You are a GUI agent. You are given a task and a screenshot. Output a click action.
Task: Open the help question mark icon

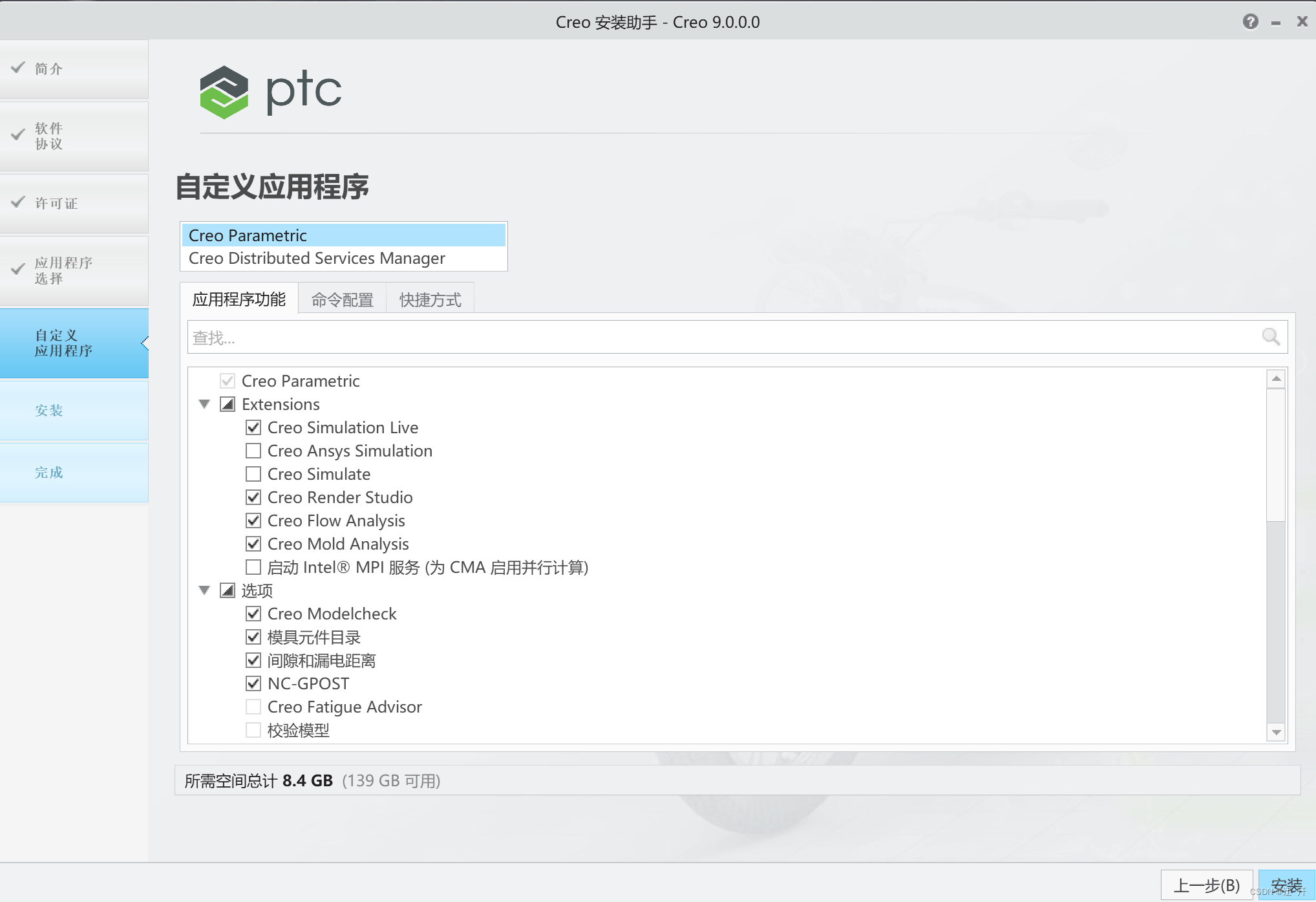tap(1251, 22)
